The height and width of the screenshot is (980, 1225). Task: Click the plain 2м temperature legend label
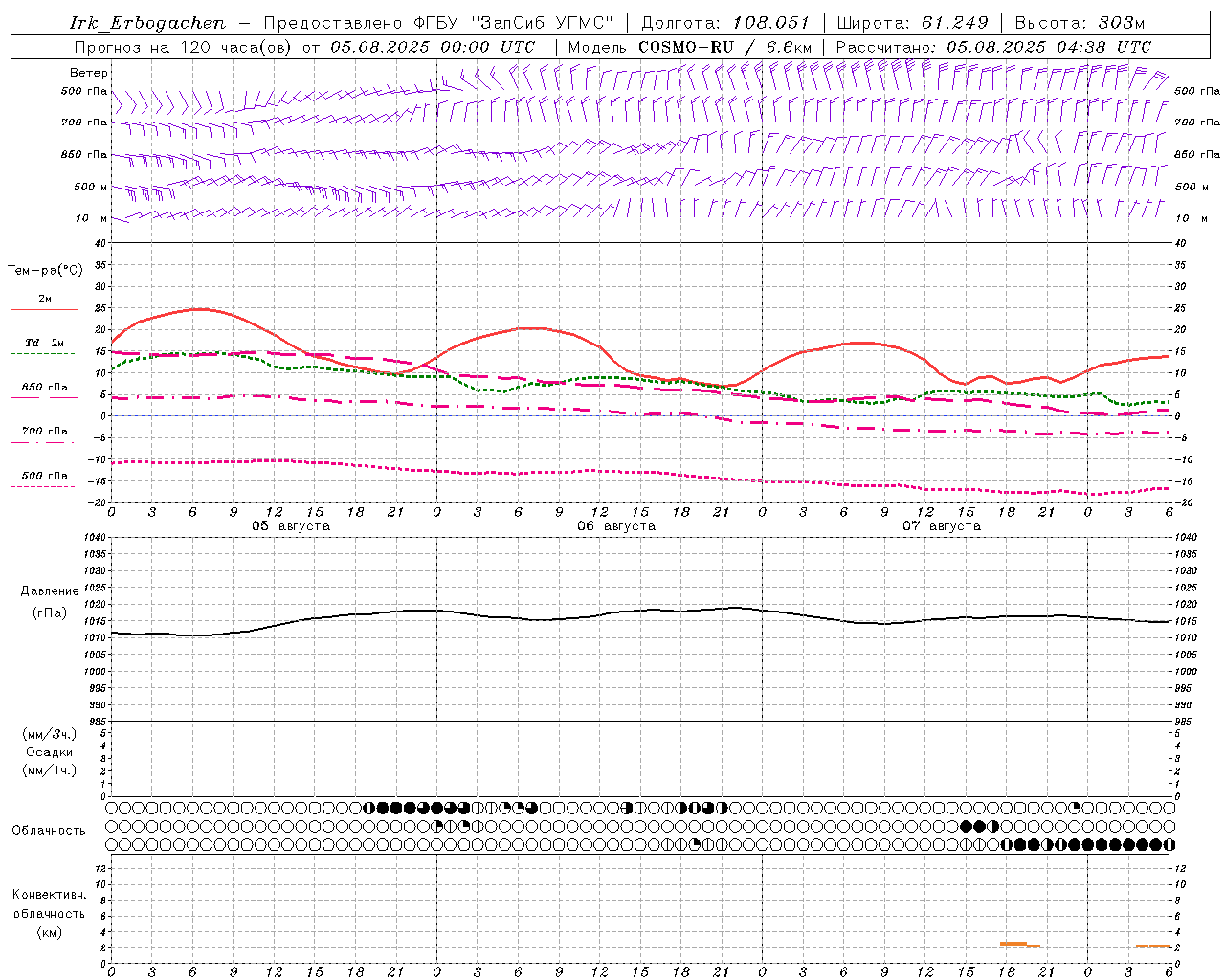[x=45, y=299]
